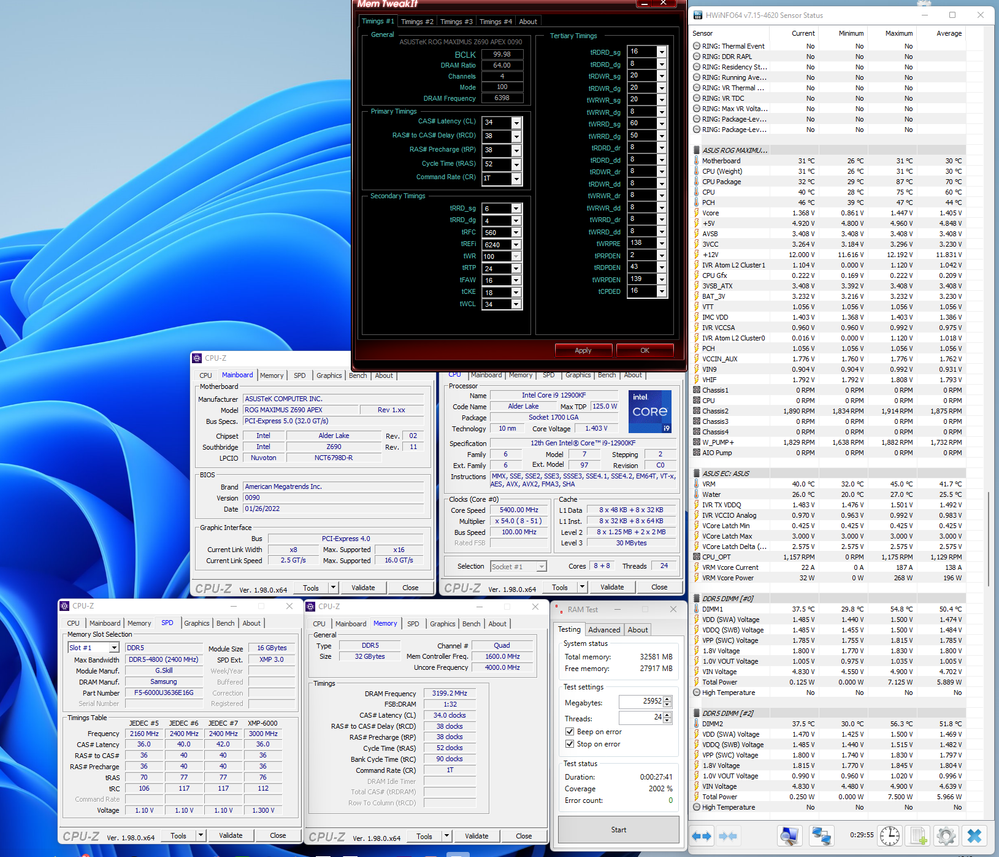Click the RING: Thermal Event status icon
This screenshot has width=999, height=857.
pos(696,46)
